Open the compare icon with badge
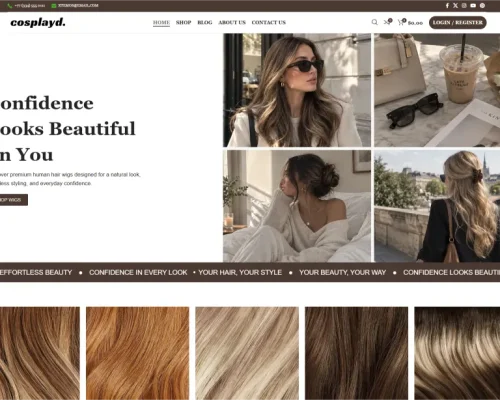 coord(387,22)
